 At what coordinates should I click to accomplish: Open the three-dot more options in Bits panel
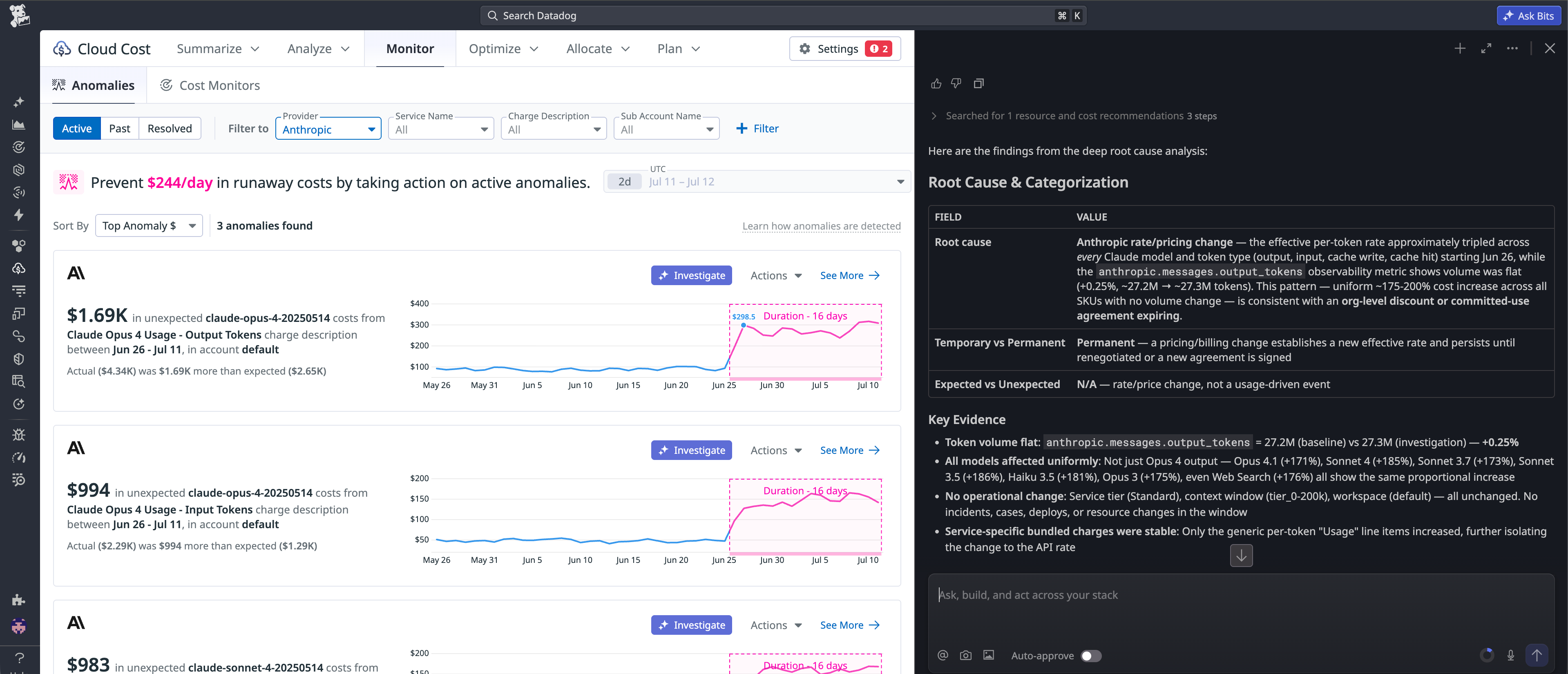coord(1512,49)
